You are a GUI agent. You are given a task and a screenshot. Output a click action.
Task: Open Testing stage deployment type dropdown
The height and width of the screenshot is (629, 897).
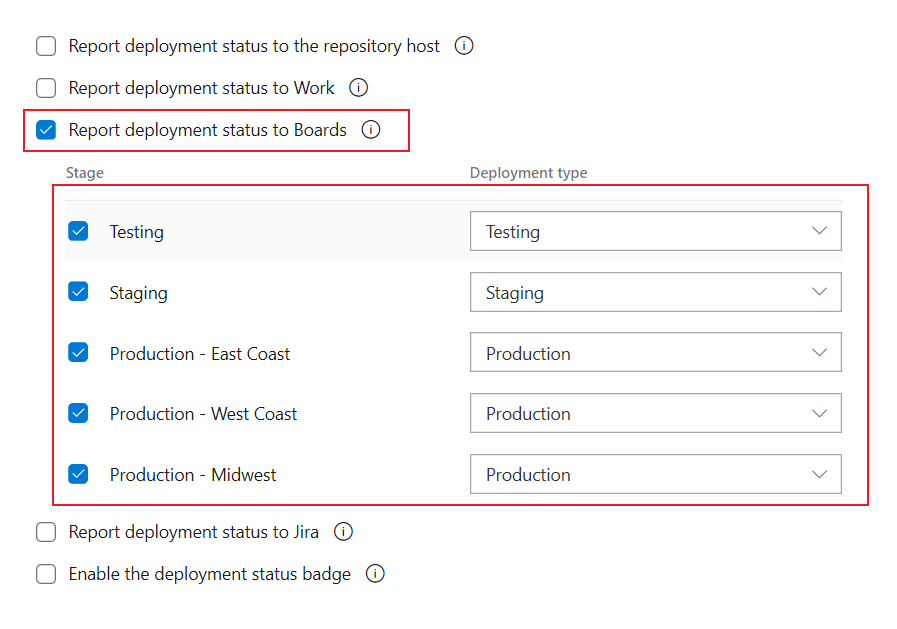coord(655,232)
